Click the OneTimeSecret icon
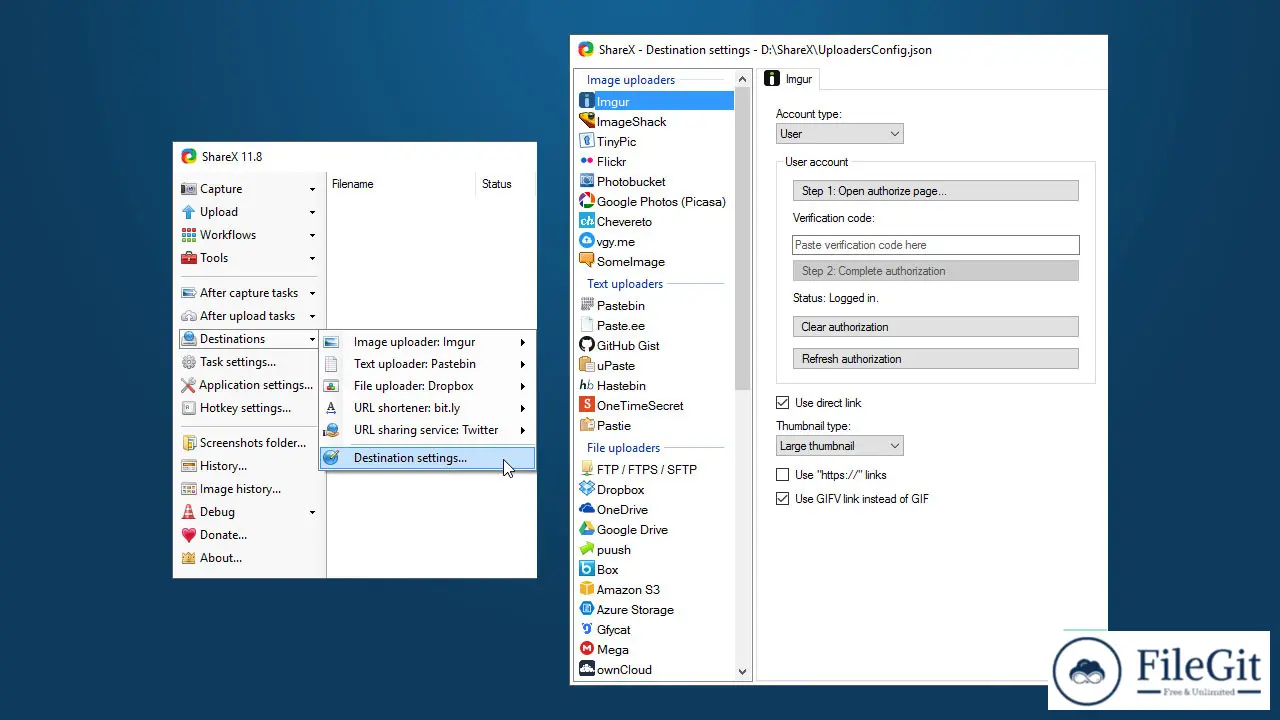 587,405
